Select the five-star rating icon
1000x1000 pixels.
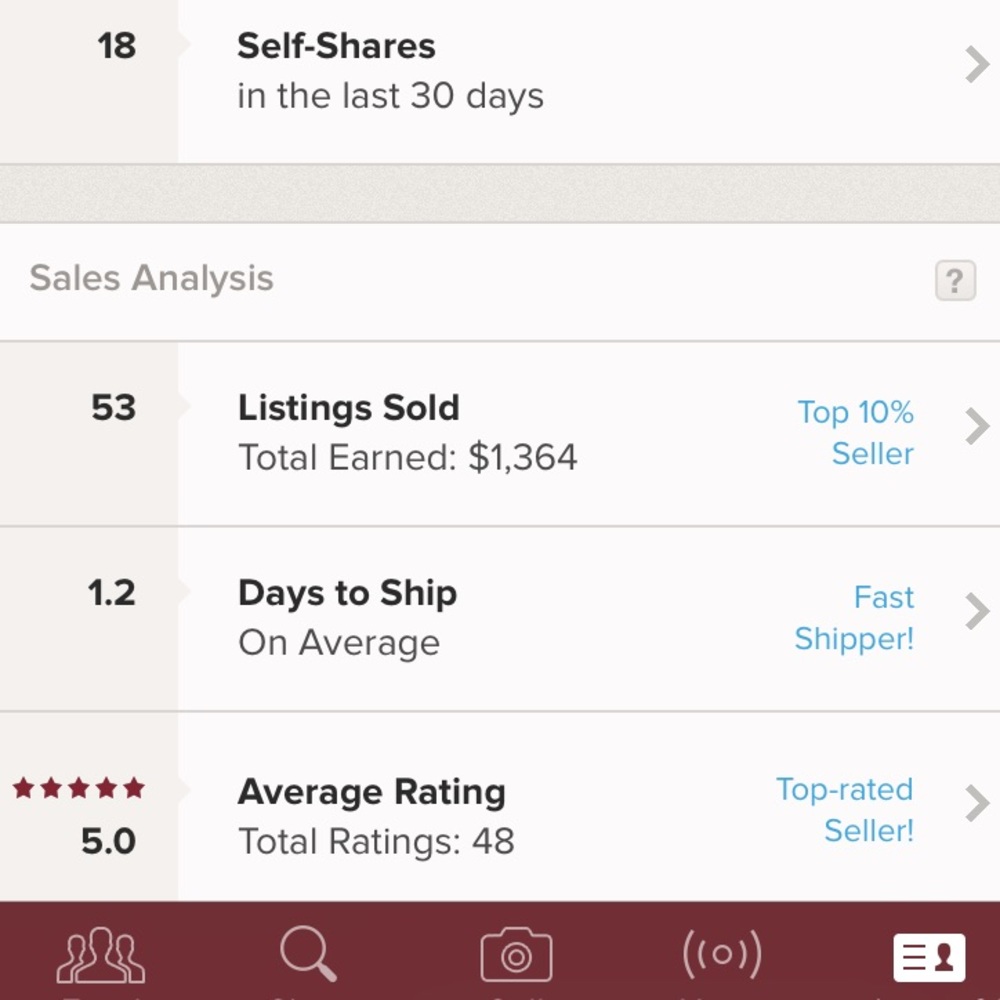pyautogui.click(x=80, y=788)
